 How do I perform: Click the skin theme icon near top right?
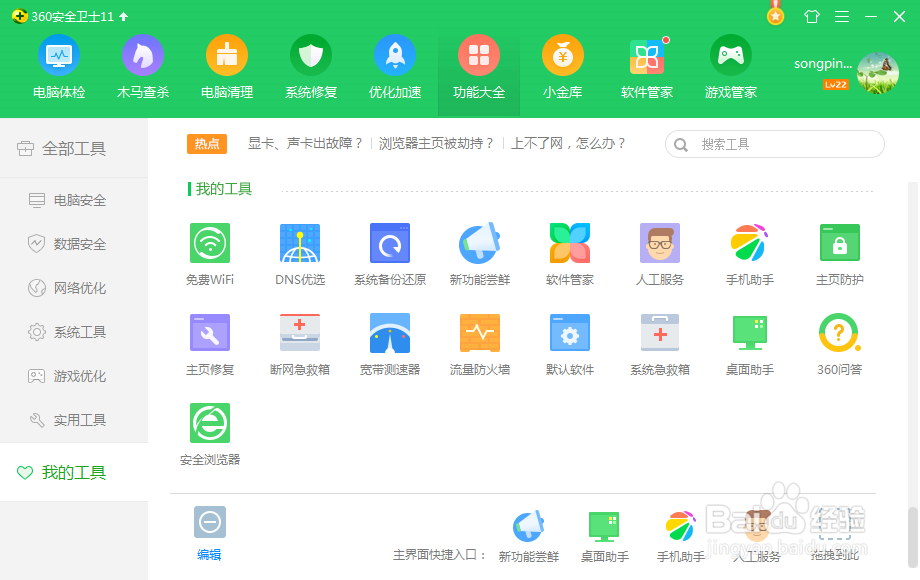pos(811,16)
